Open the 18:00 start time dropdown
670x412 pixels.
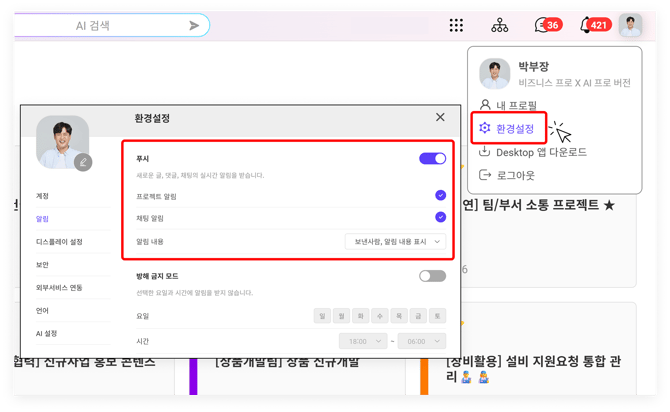tap(364, 340)
